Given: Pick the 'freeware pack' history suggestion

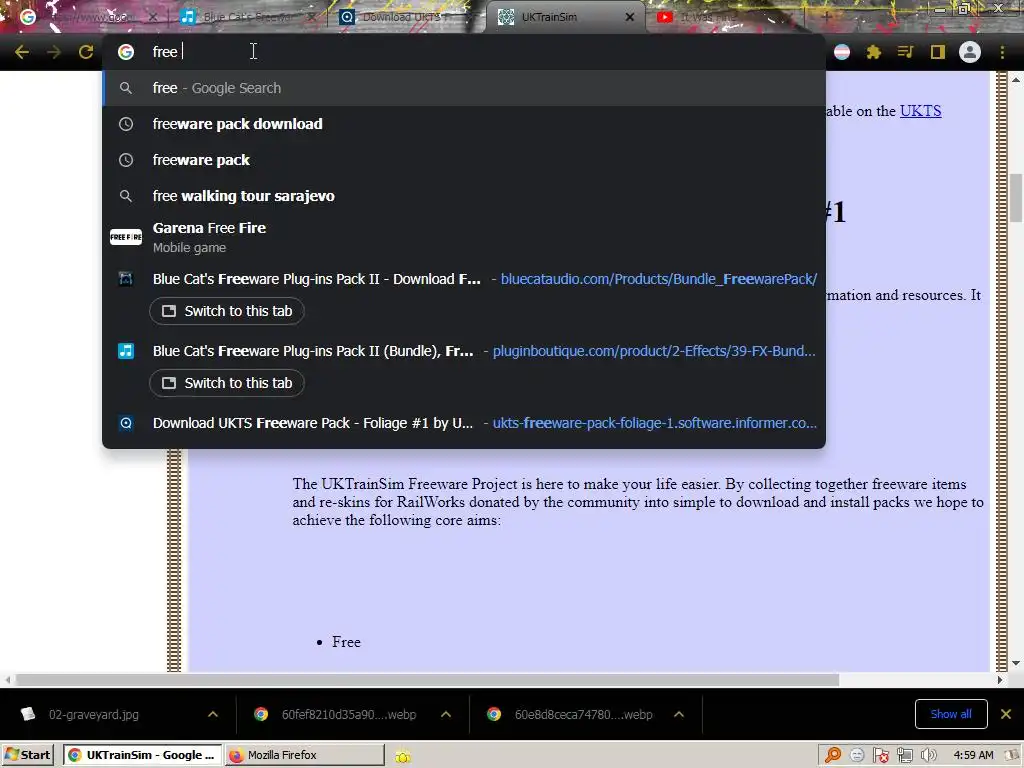Looking at the screenshot, I should click(x=464, y=160).
